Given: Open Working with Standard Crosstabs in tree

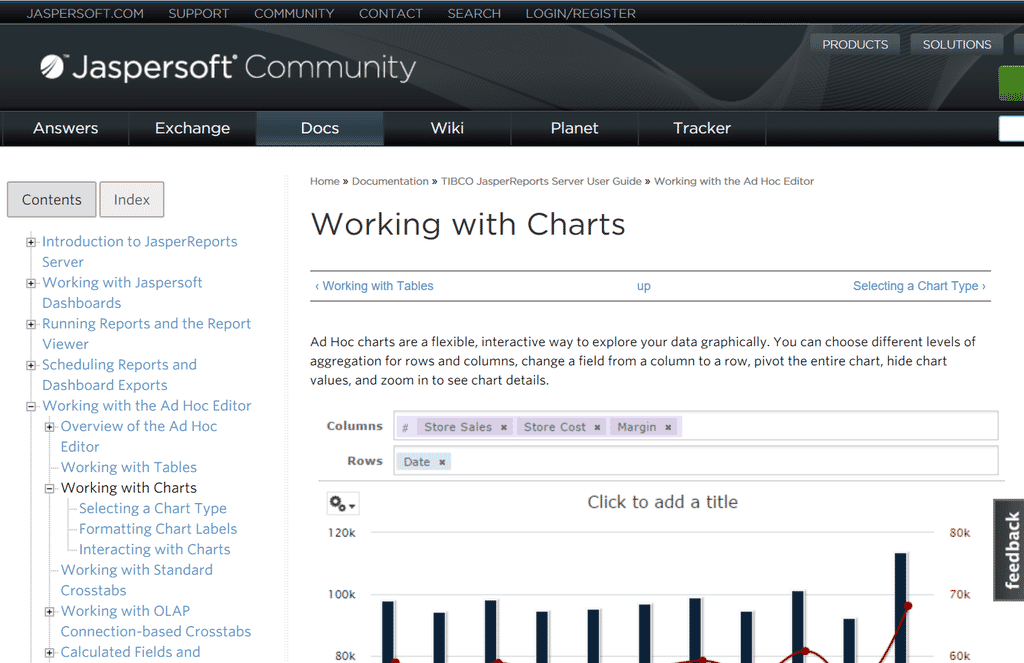Looking at the screenshot, I should [x=136, y=580].
